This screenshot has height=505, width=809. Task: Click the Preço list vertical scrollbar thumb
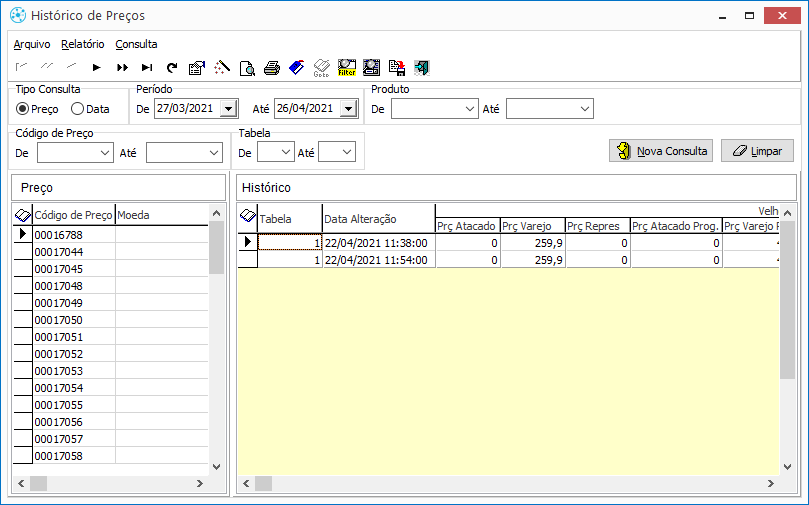pyautogui.click(x=217, y=248)
